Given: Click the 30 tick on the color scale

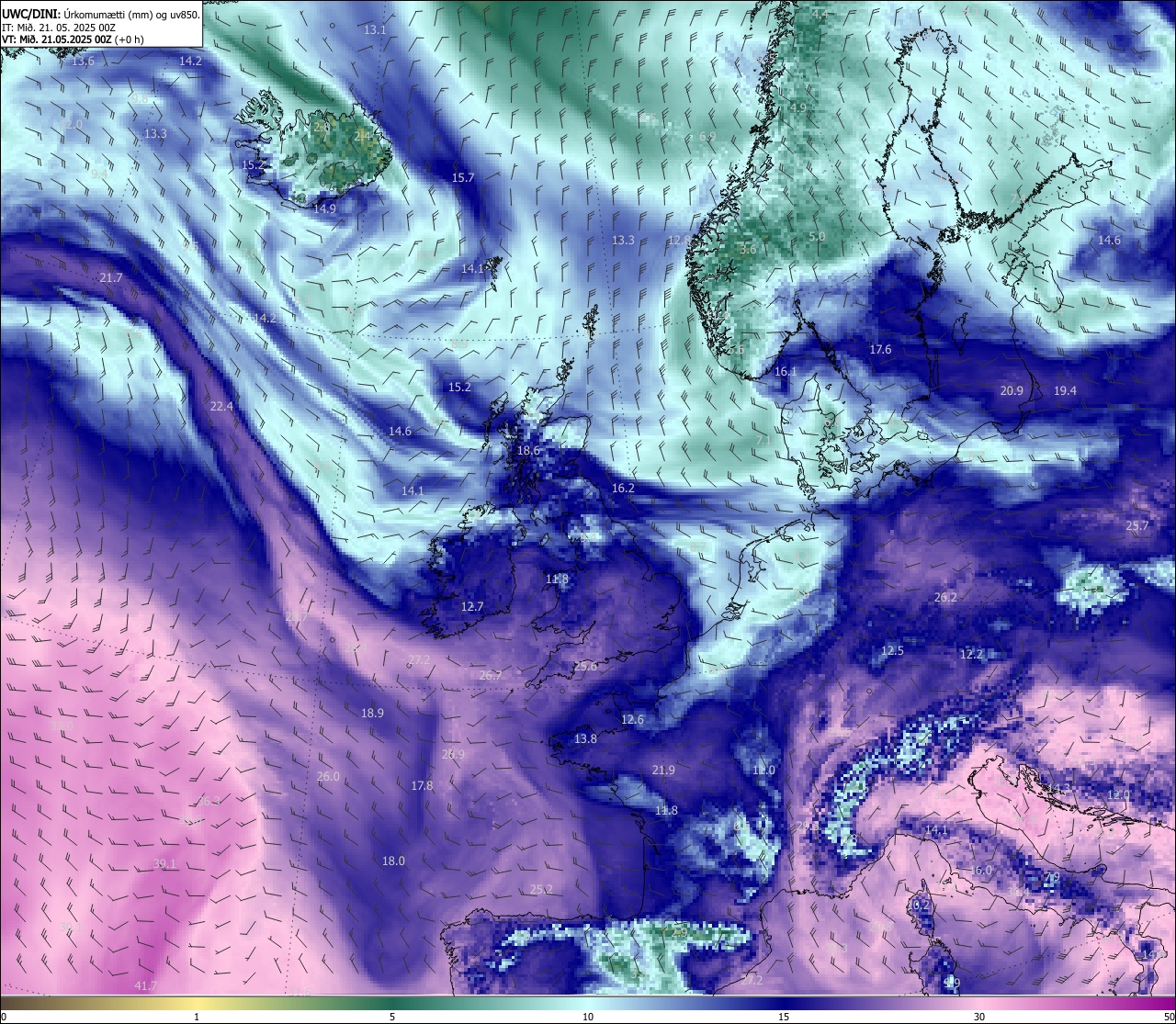Looking at the screenshot, I should pyautogui.click(x=979, y=1017).
